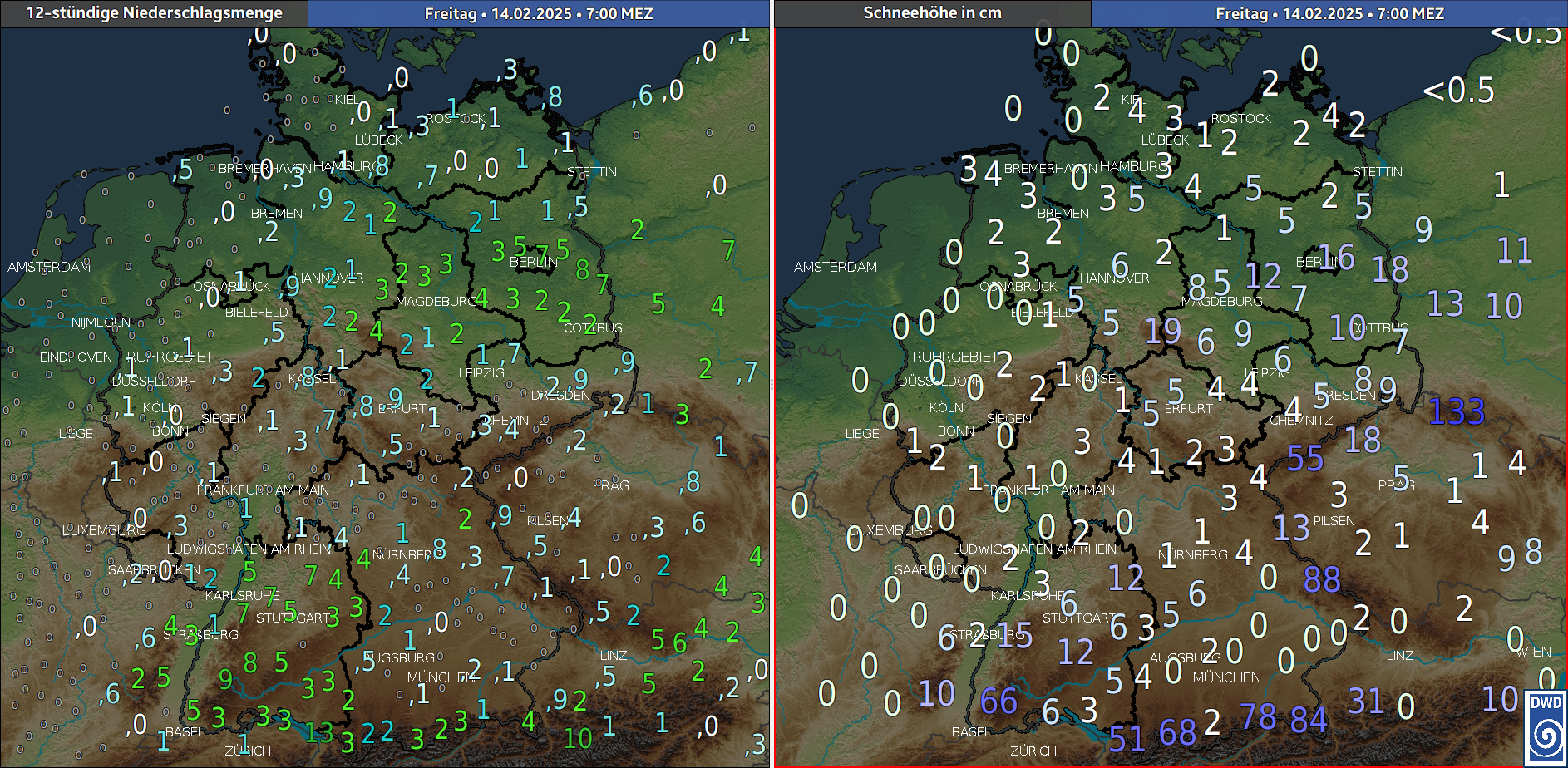Image resolution: width=1568 pixels, height=768 pixels.
Task: Click BERLIN label on snow map
Action: point(1319,262)
